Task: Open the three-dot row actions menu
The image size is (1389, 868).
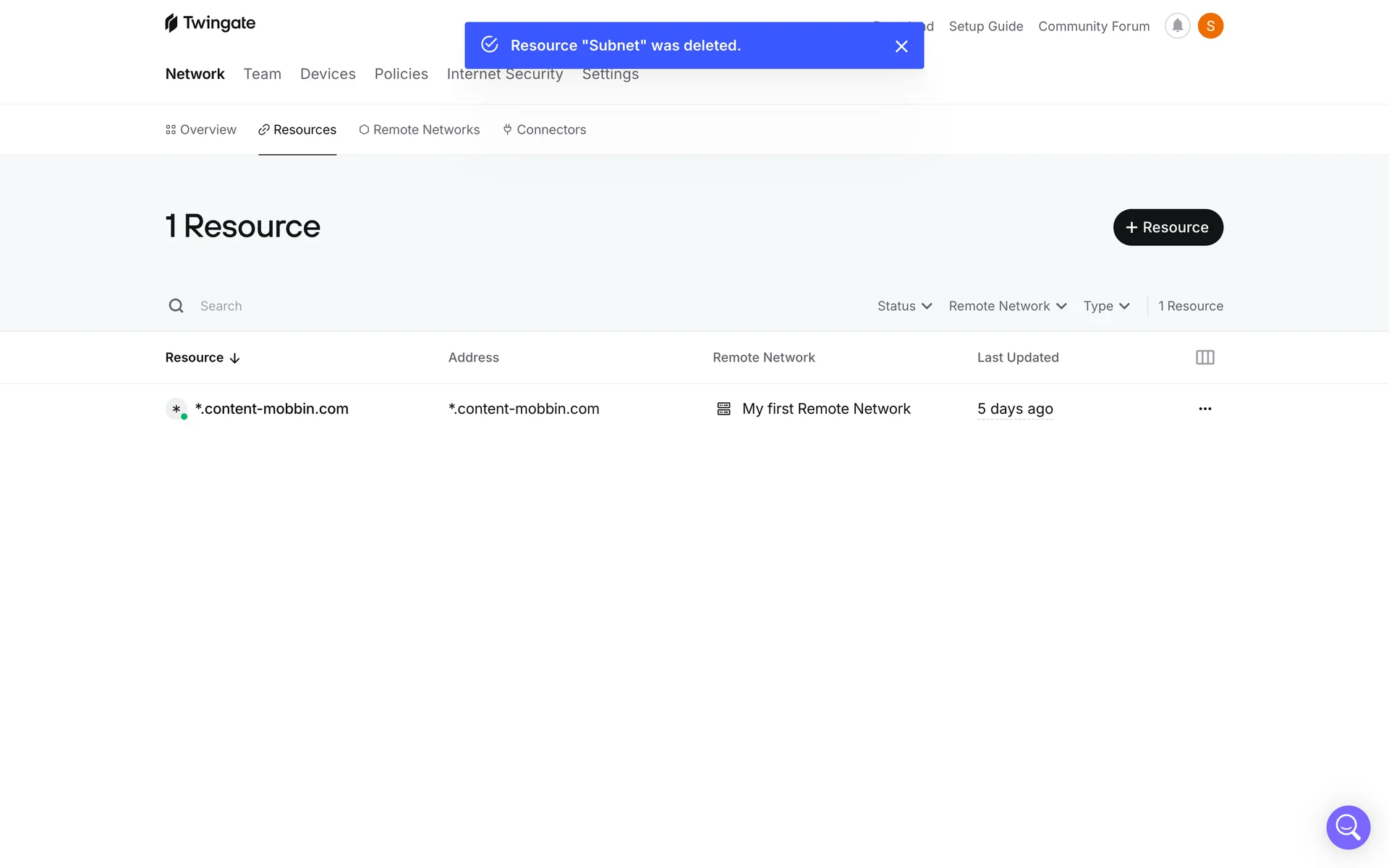Action: (x=1205, y=409)
